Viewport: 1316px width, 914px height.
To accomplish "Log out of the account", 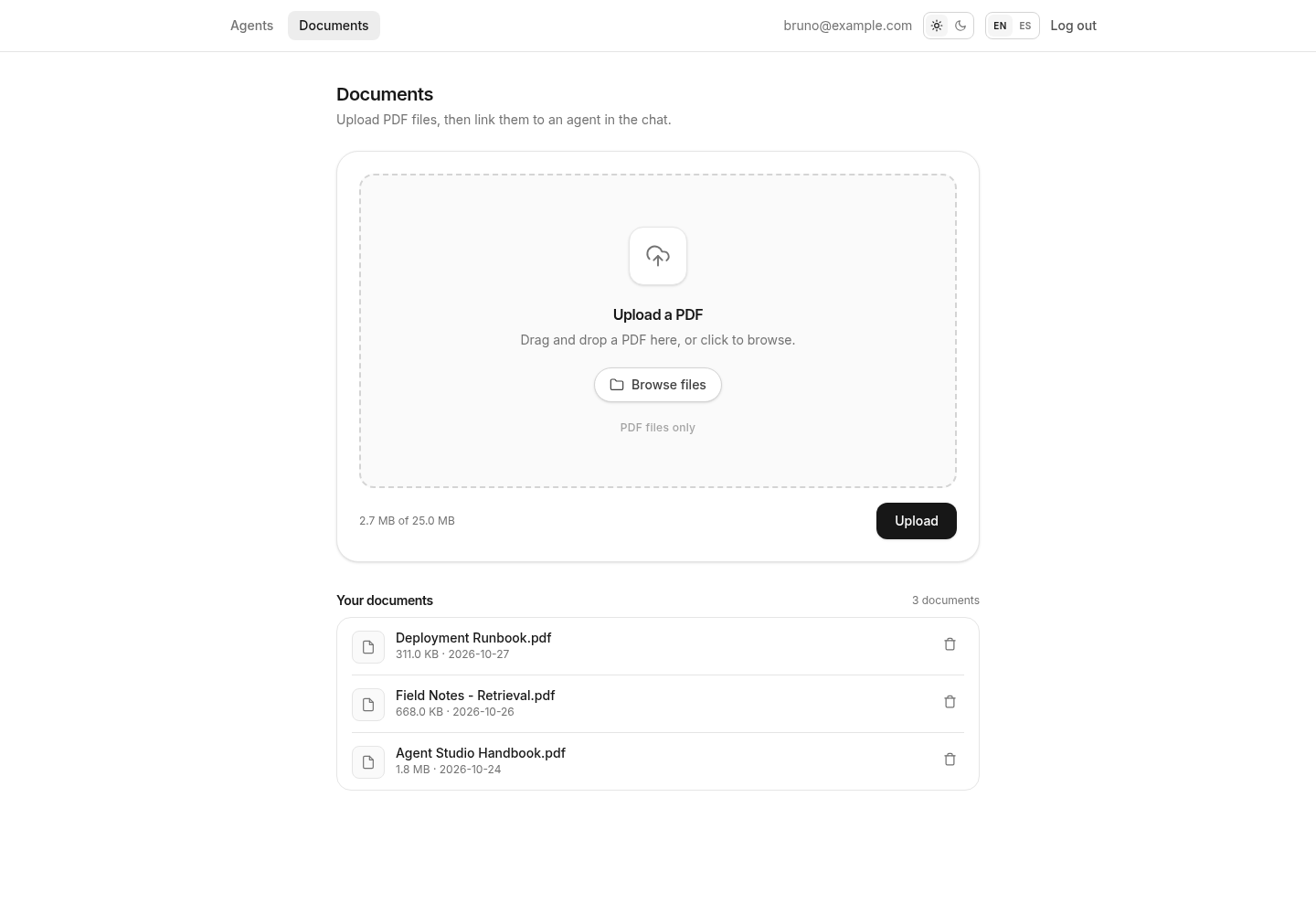I will coord(1073,26).
